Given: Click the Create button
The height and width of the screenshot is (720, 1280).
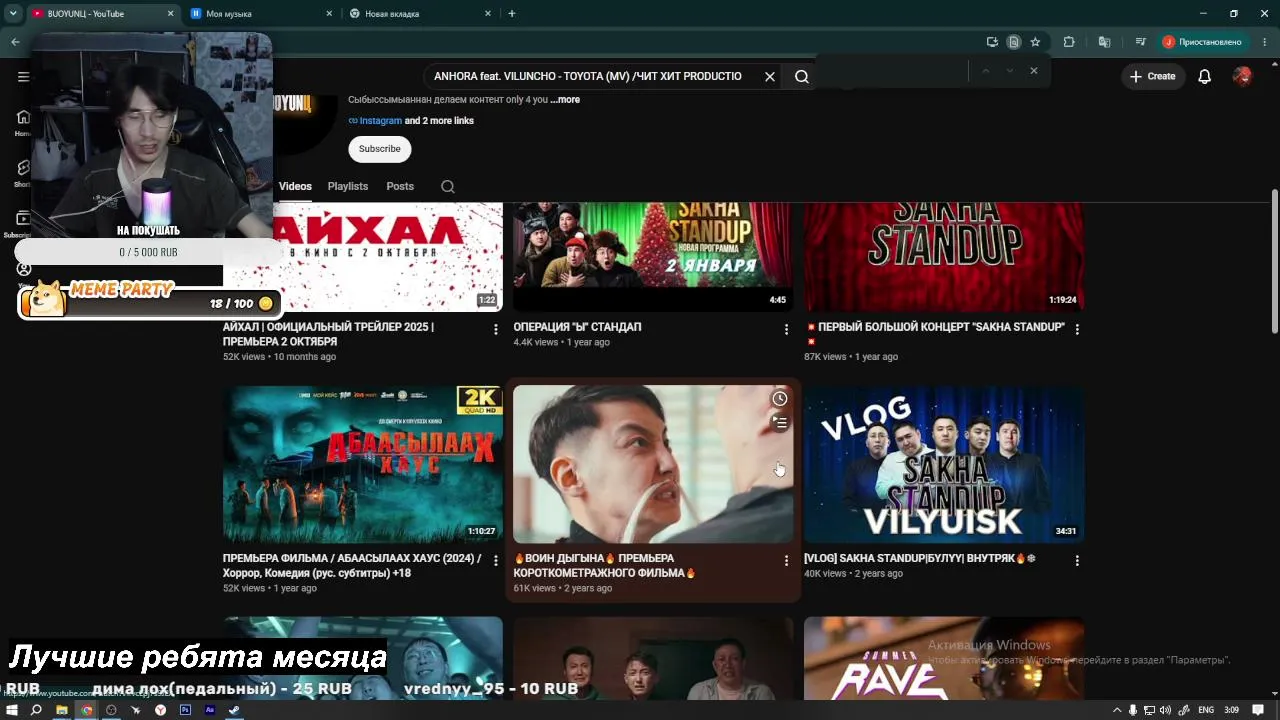Looking at the screenshot, I should (x=1153, y=76).
